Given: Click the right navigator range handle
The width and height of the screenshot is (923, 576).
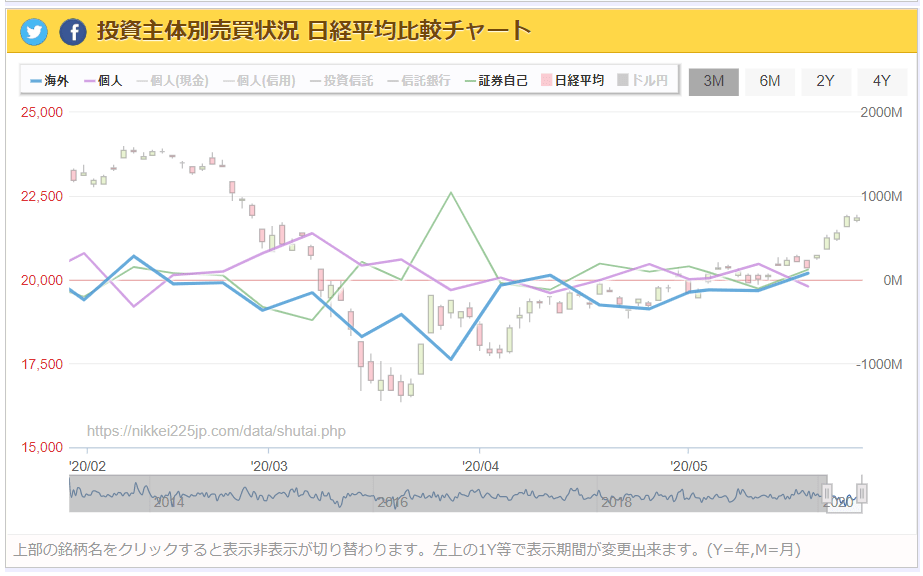Looking at the screenshot, I should click(862, 493).
